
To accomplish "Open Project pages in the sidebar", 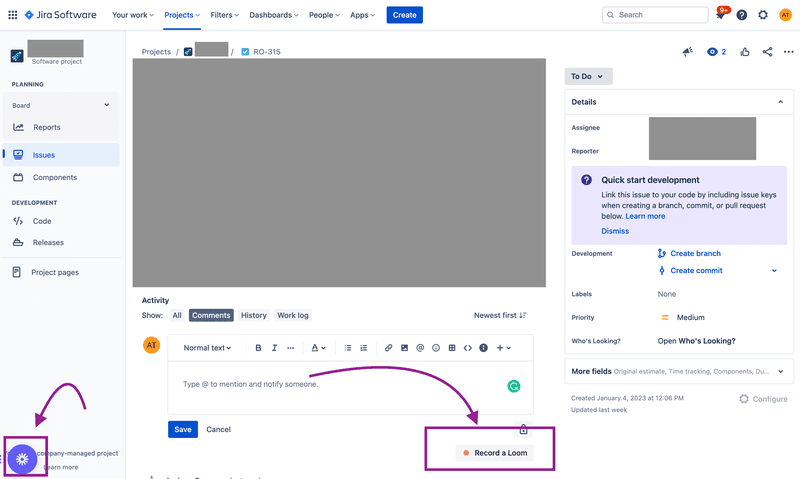I will pos(61,272).
